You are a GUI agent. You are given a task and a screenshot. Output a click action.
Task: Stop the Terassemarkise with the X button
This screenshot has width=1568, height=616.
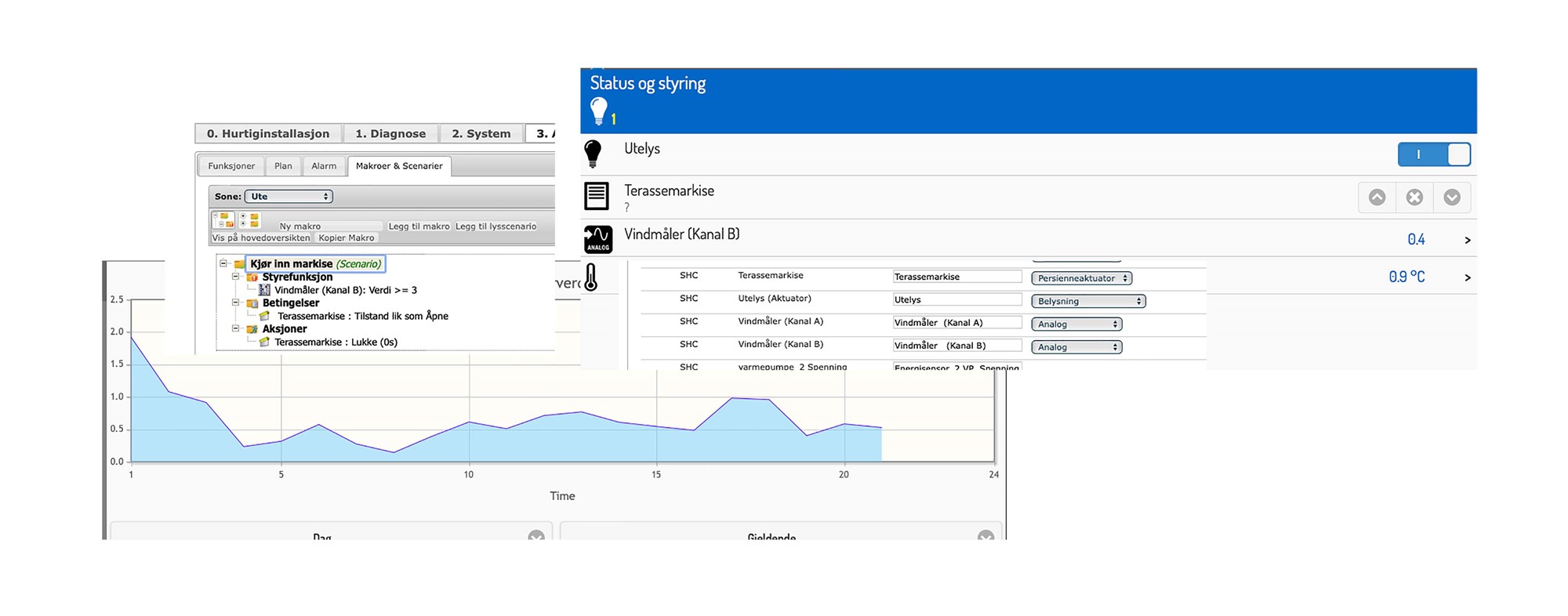coord(1414,197)
